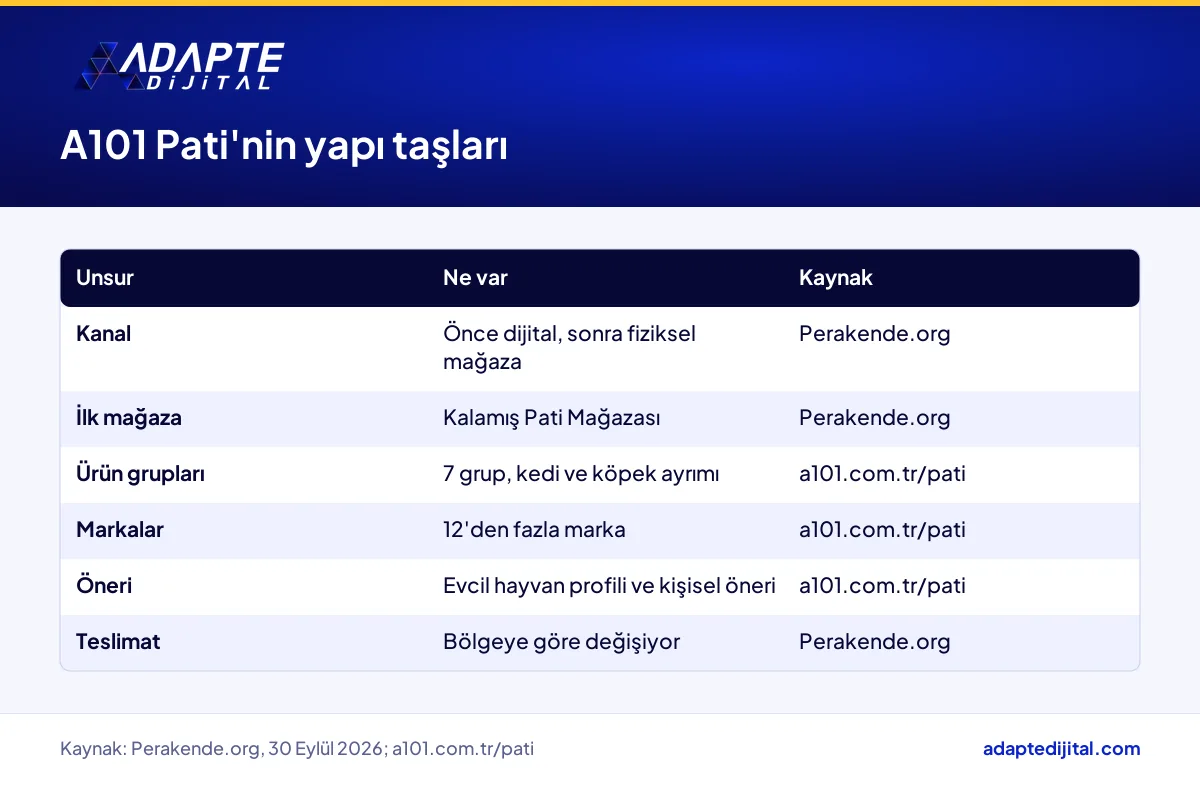Click the "Ne var" column header
This screenshot has width=1200, height=799.
[x=475, y=278]
